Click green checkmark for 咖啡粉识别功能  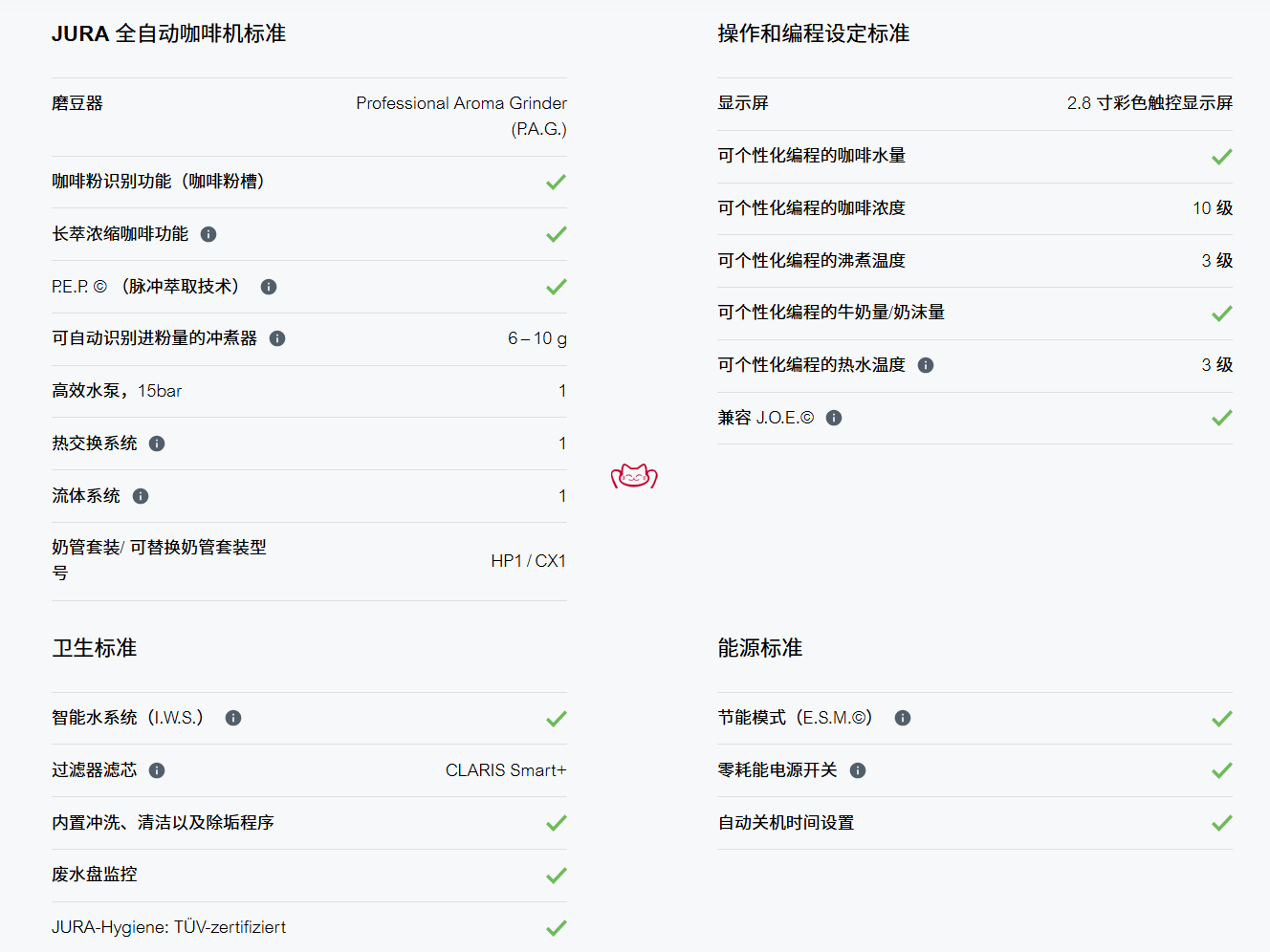(556, 182)
